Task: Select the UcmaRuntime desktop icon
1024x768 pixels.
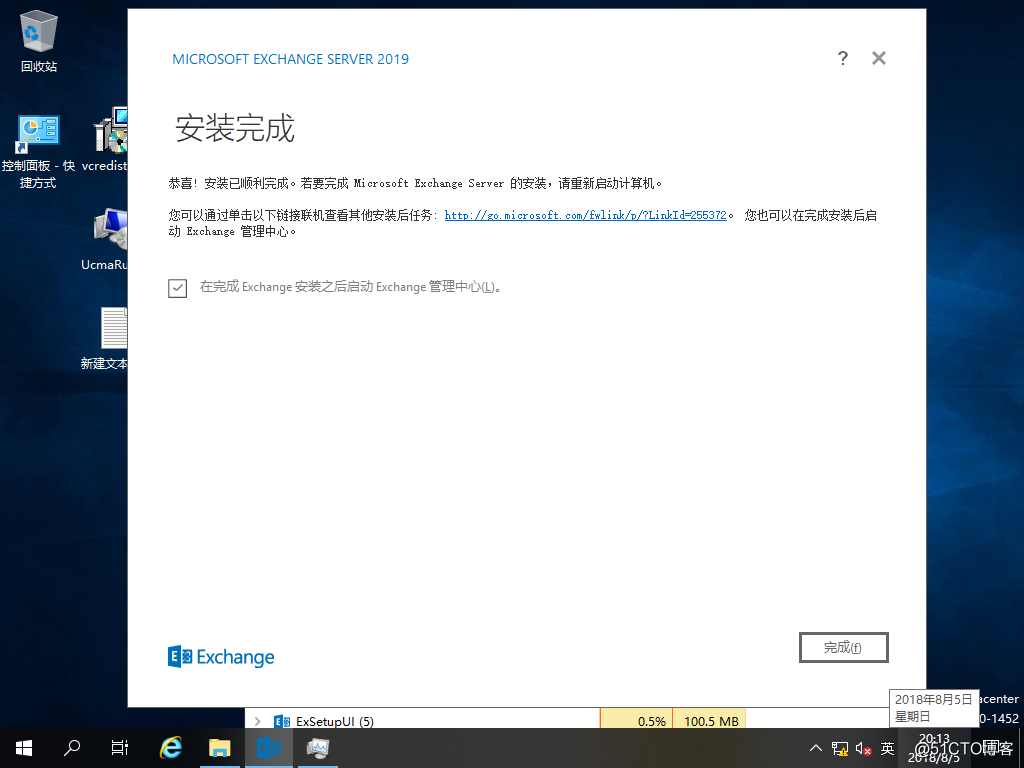Action: (104, 240)
